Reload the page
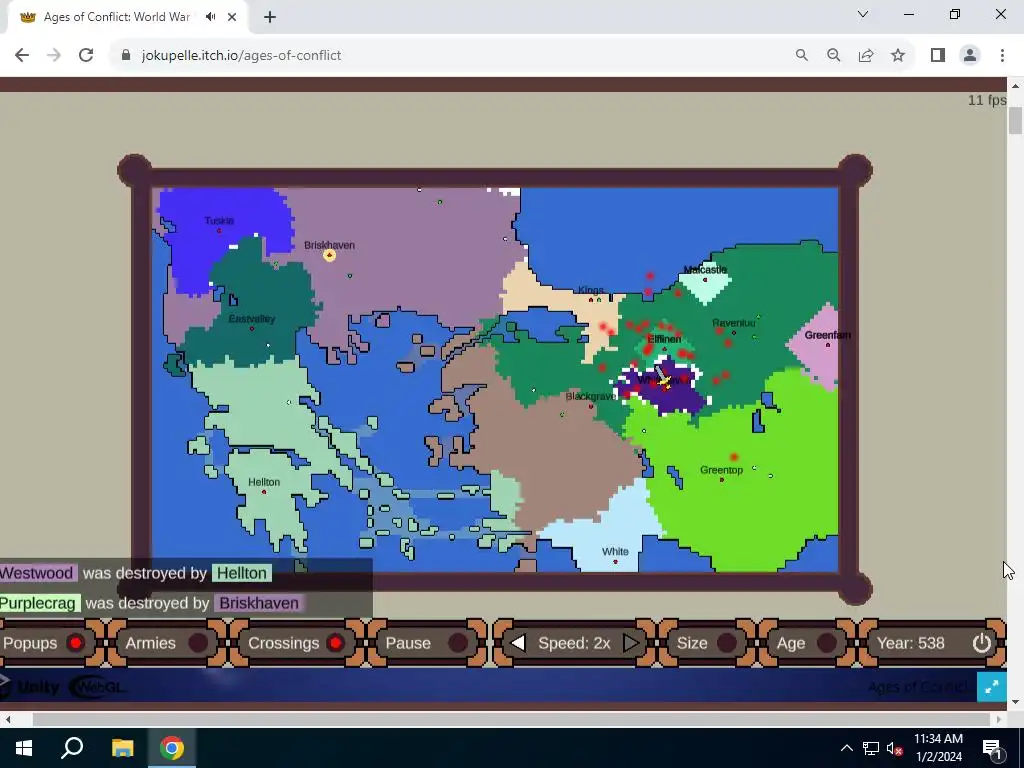The height and width of the screenshot is (768, 1024). tap(86, 56)
